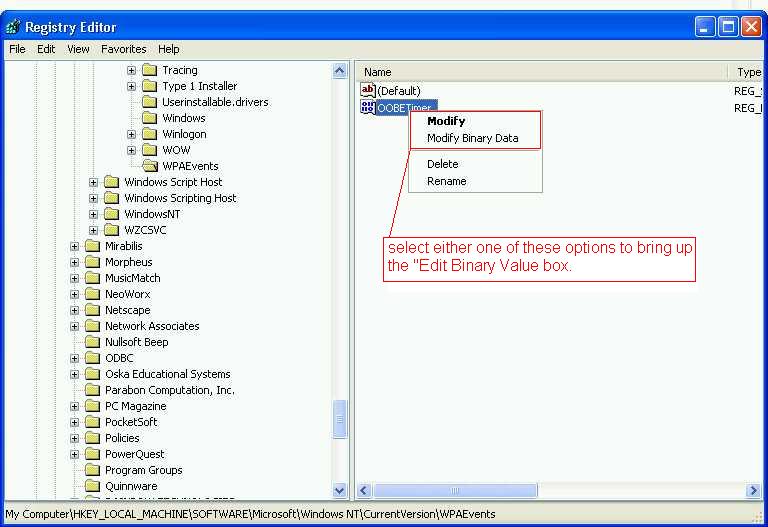This screenshot has width=768, height=527.
Task: Click the Registry Editor title bar icon
Action: [13, 26]
